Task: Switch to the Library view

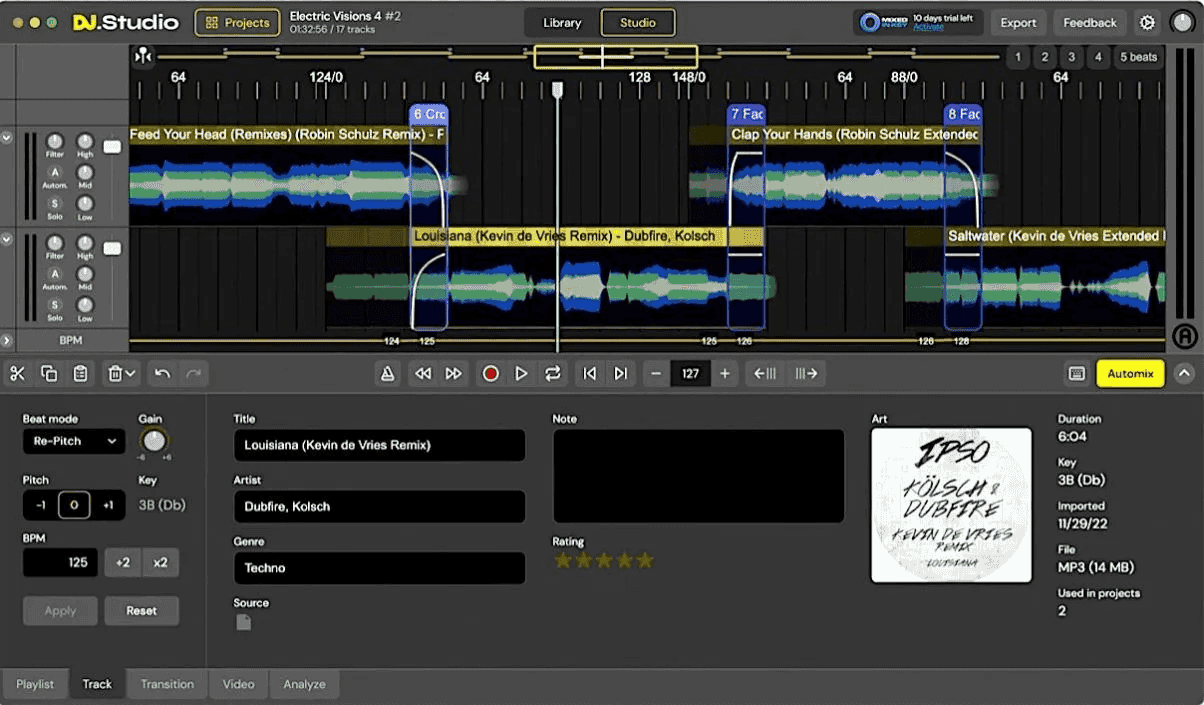Action: pyautogui.click(x=562, y=23)
